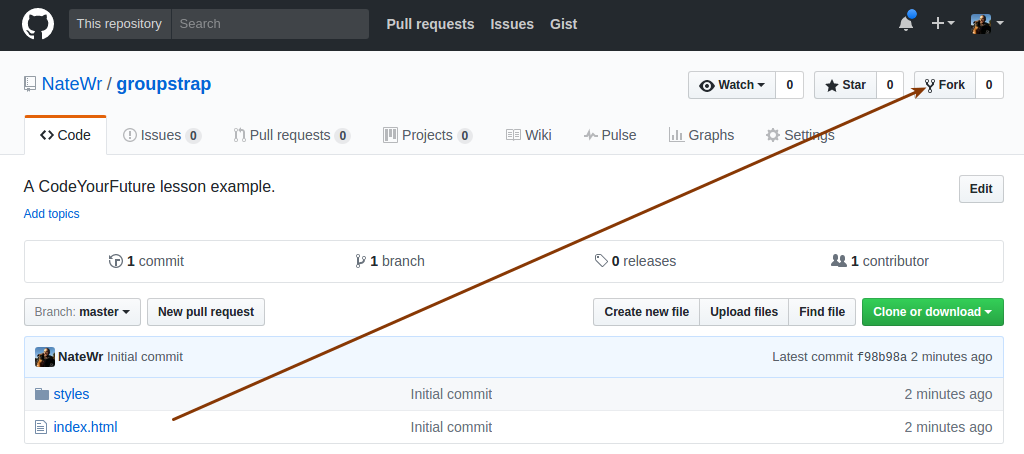Open user avatar profile menu

pos(987,24)
